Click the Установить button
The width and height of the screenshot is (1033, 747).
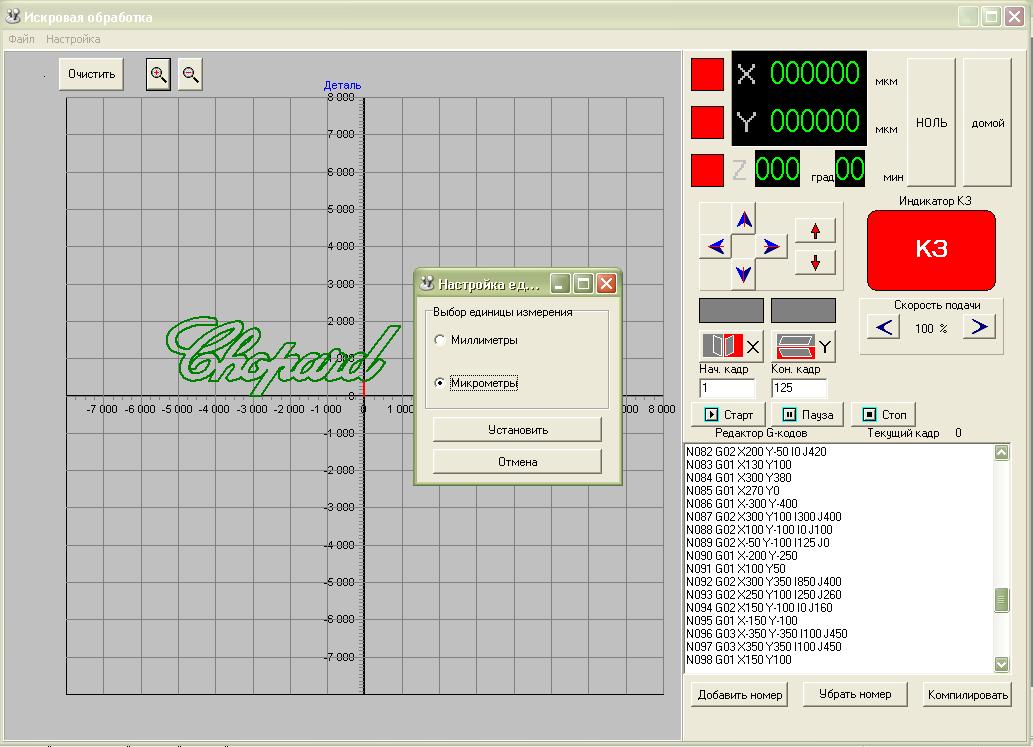point(517,429)
